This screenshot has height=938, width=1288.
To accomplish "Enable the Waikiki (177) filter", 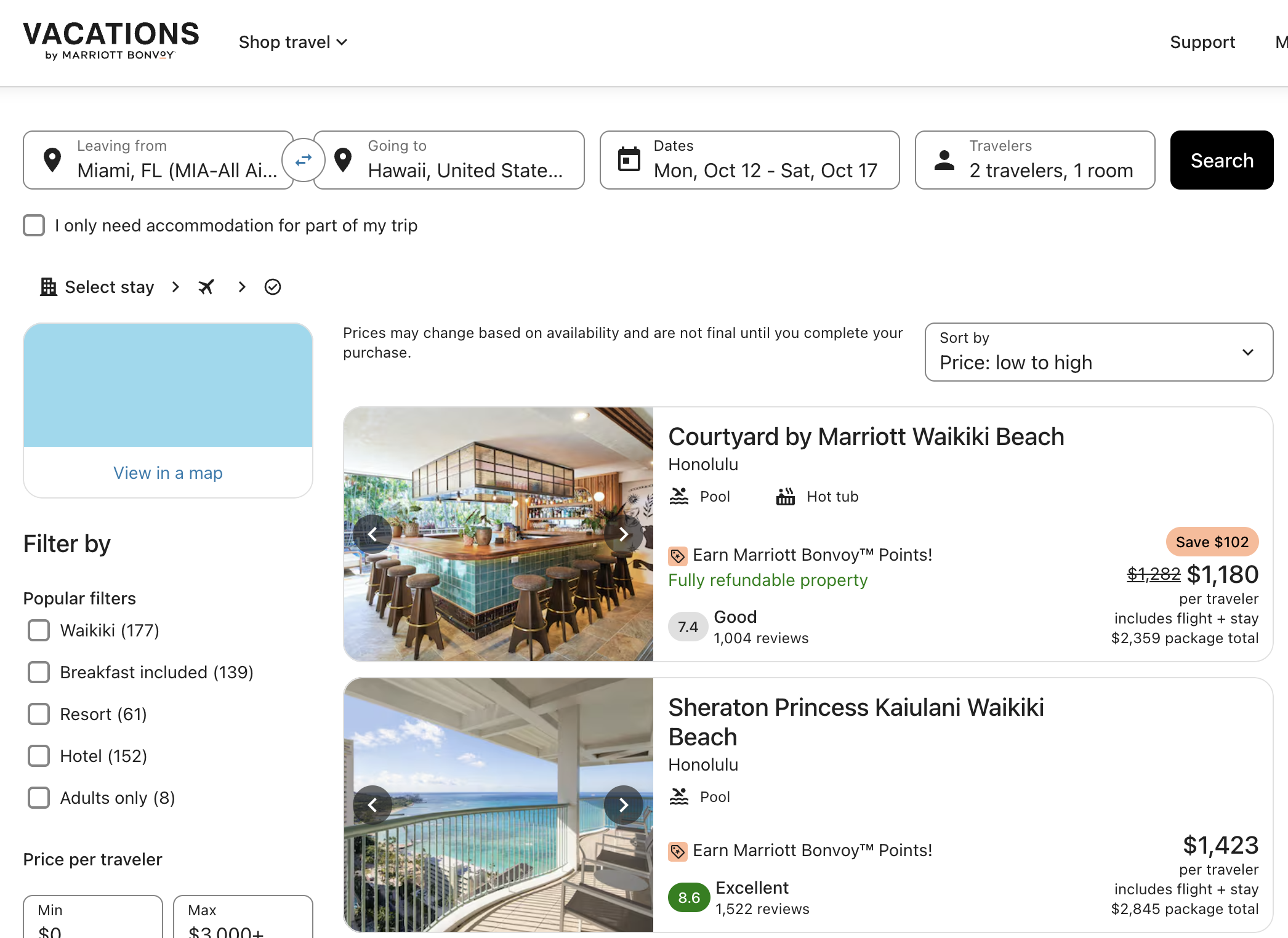I will tap(39, 630).
